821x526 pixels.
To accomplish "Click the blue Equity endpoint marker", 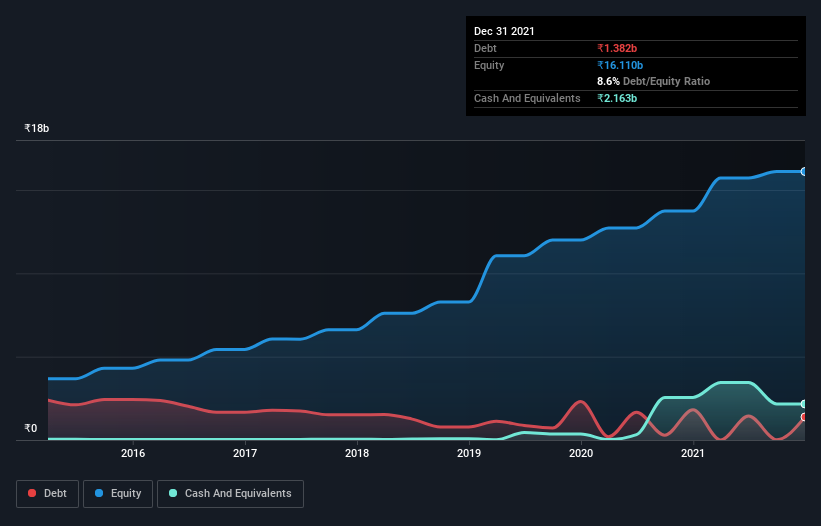I will (x=804, y=172).
